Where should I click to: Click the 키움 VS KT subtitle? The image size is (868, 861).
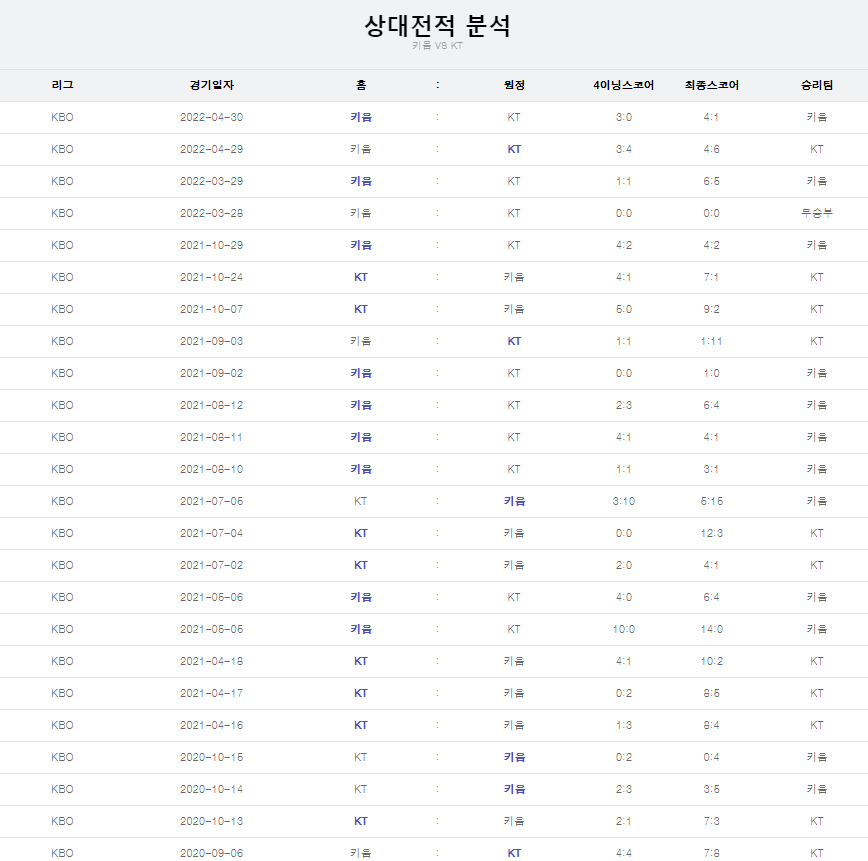pos(437,46)
